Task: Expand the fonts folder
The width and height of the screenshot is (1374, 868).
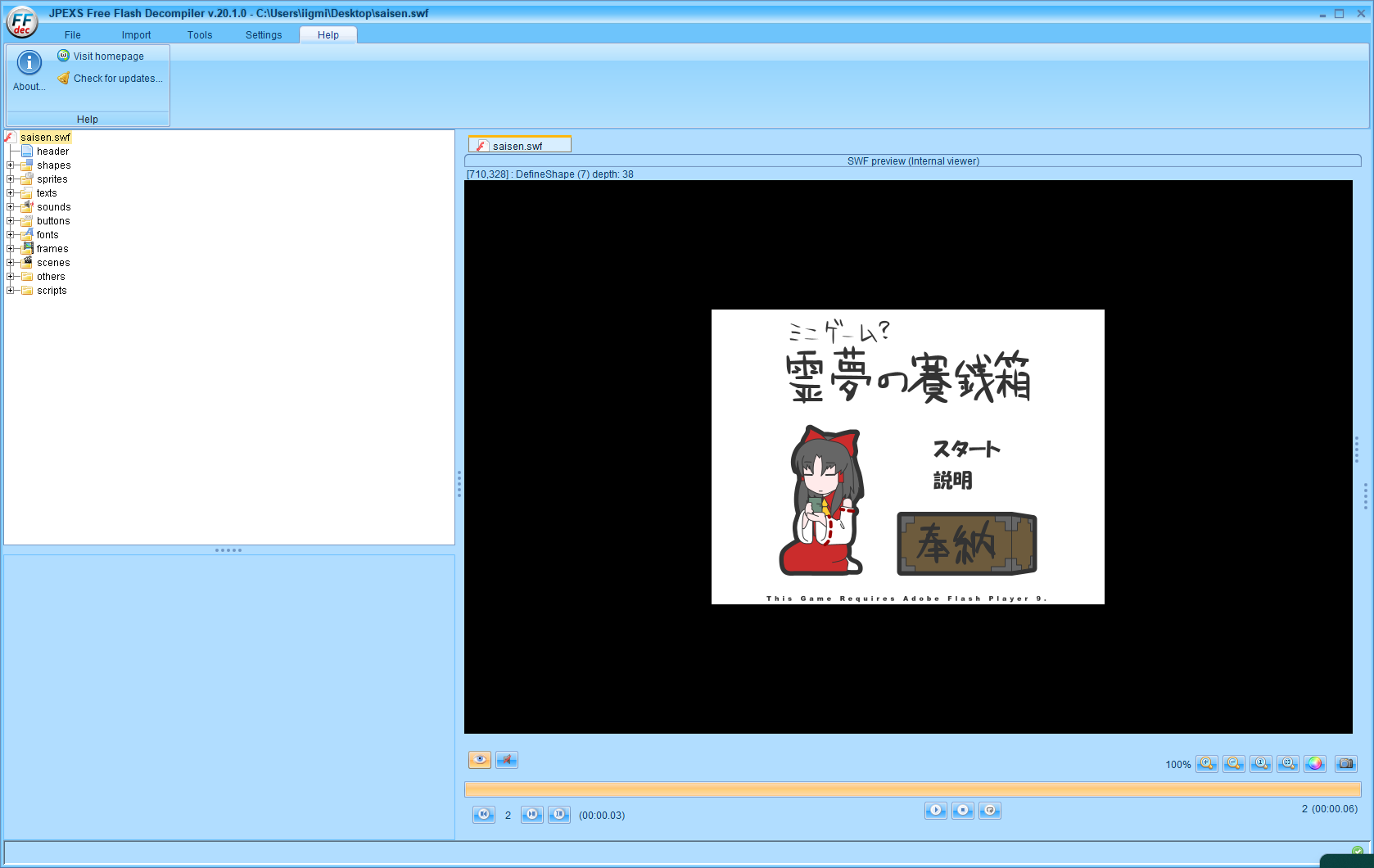Action: (x=11, y=234)
